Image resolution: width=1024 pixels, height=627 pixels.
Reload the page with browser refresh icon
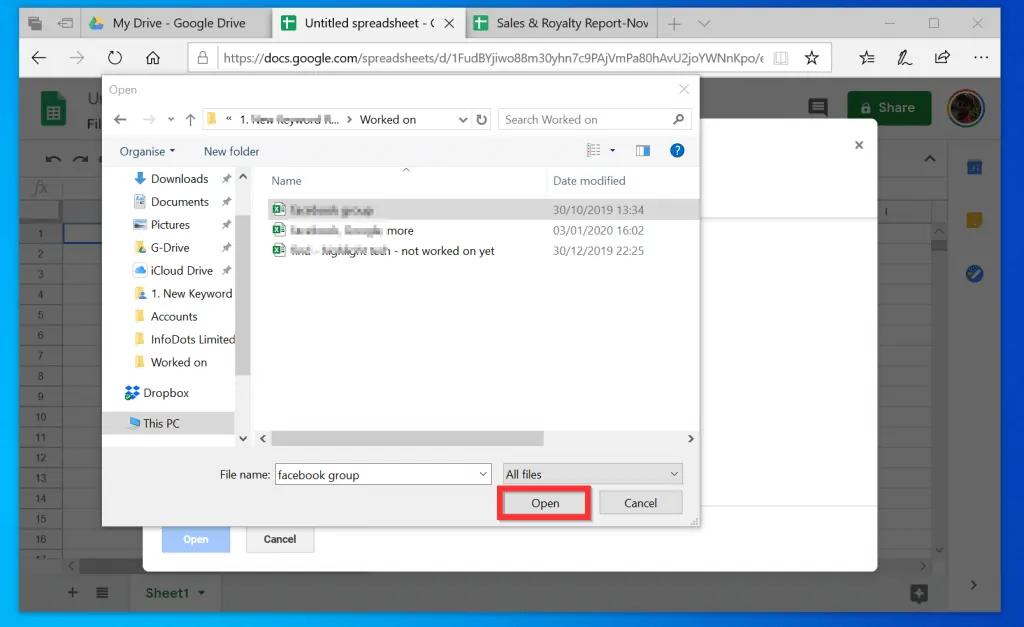(115, 58)
